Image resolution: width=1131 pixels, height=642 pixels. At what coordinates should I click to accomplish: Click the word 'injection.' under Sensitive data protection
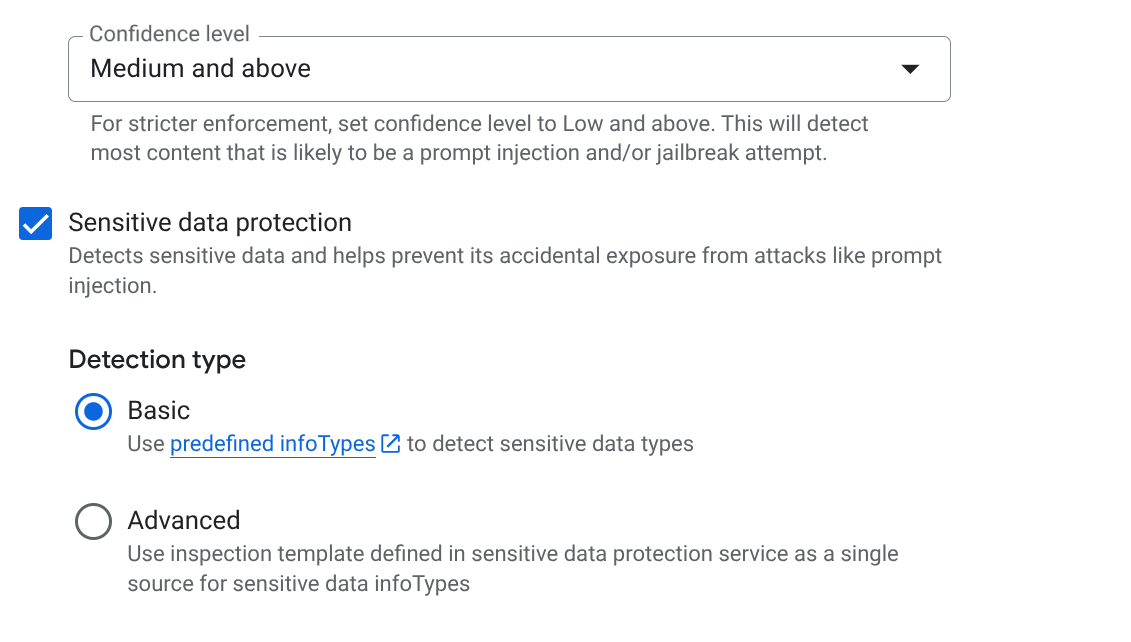point(112,286)
